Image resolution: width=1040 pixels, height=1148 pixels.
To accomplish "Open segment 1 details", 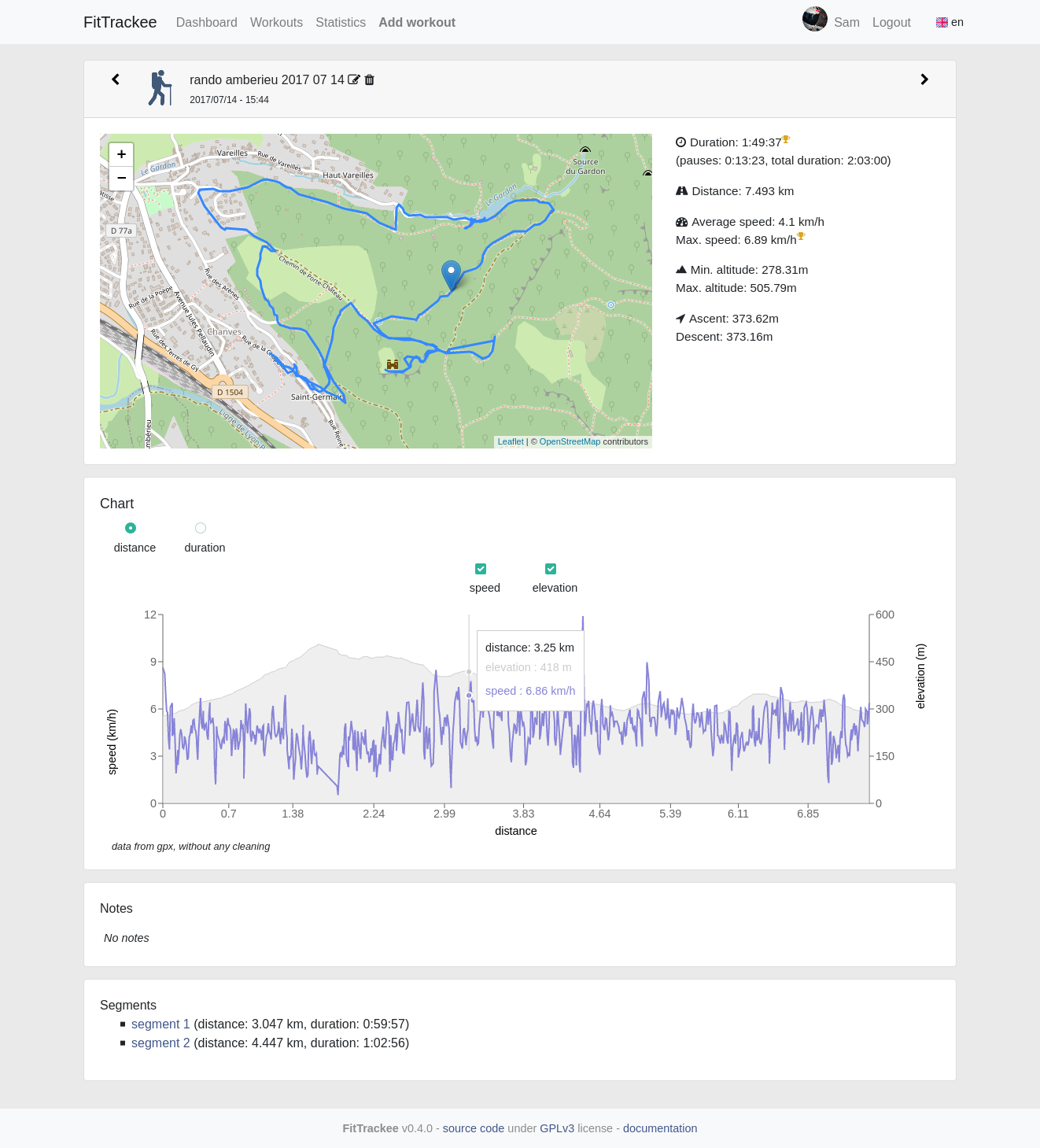I will coord(160,1024).
